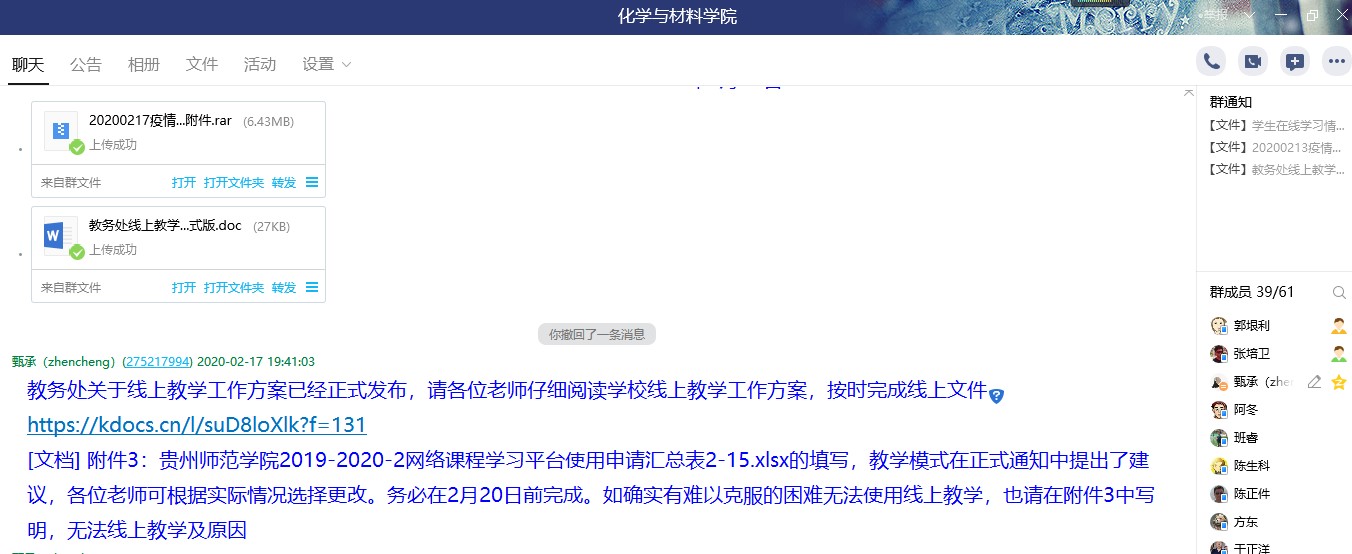
Task: Open the list menu on the rar file card
Action: pos(312,183)
